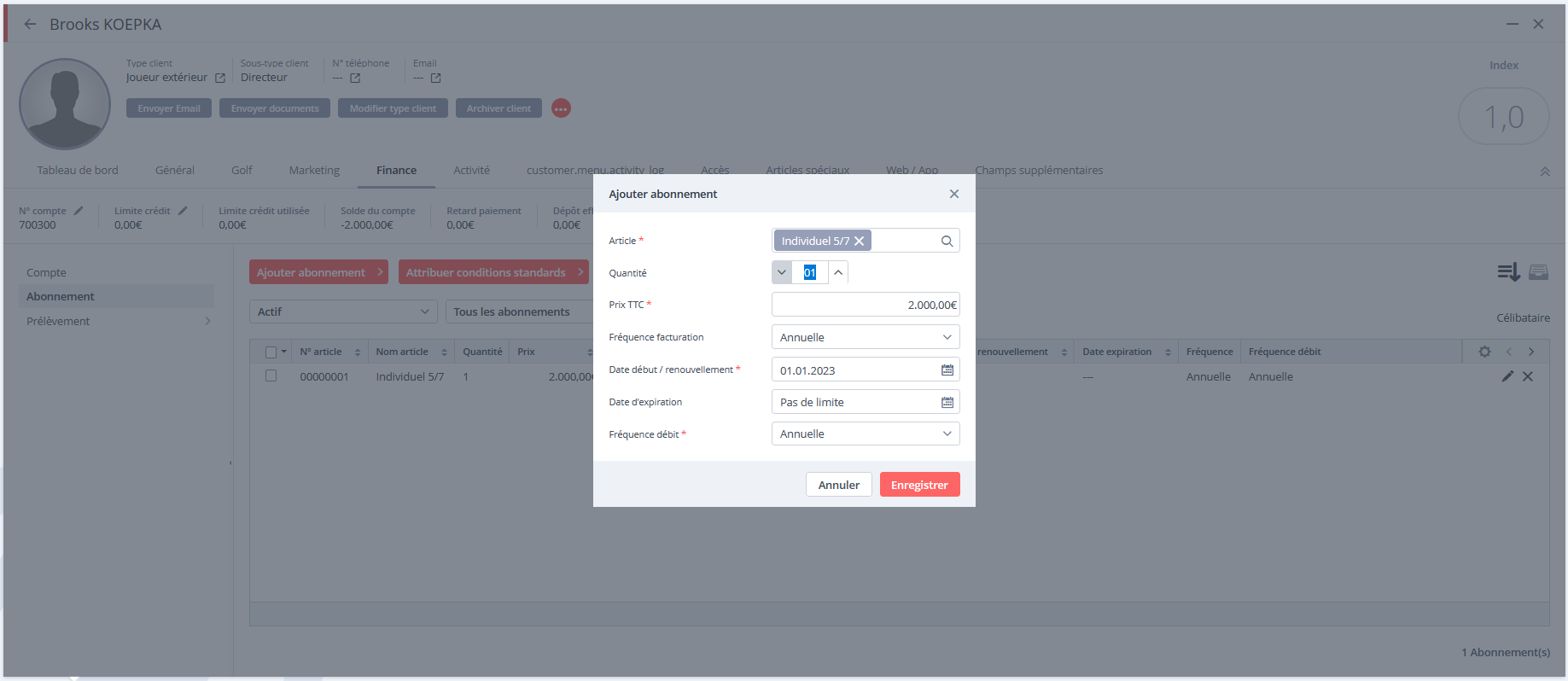
Task: Edit Limite crédit with the pencil icon
Action: pyautogui.click(x=183, y=210)
